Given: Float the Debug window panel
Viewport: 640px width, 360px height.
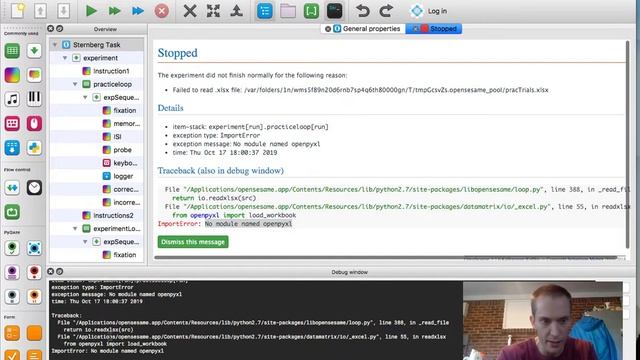Looking at the screenshot, I should pyautogui.click(x=60, y=271).
